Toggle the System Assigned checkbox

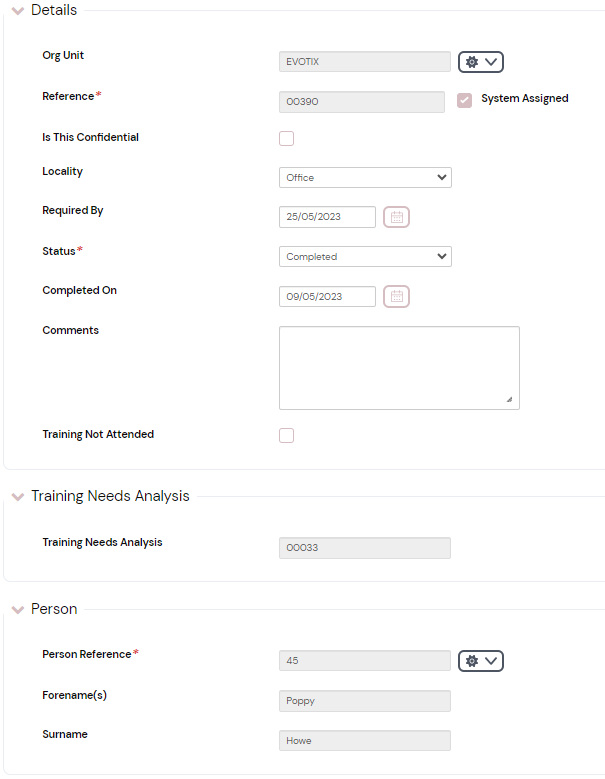tap(464, 100)
